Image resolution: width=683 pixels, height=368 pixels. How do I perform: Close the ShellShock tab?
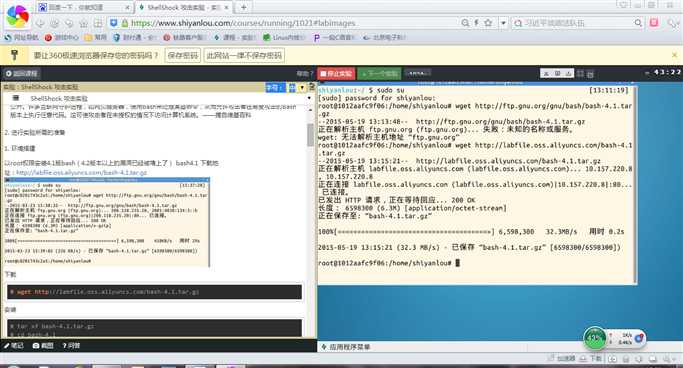[227, 7]
